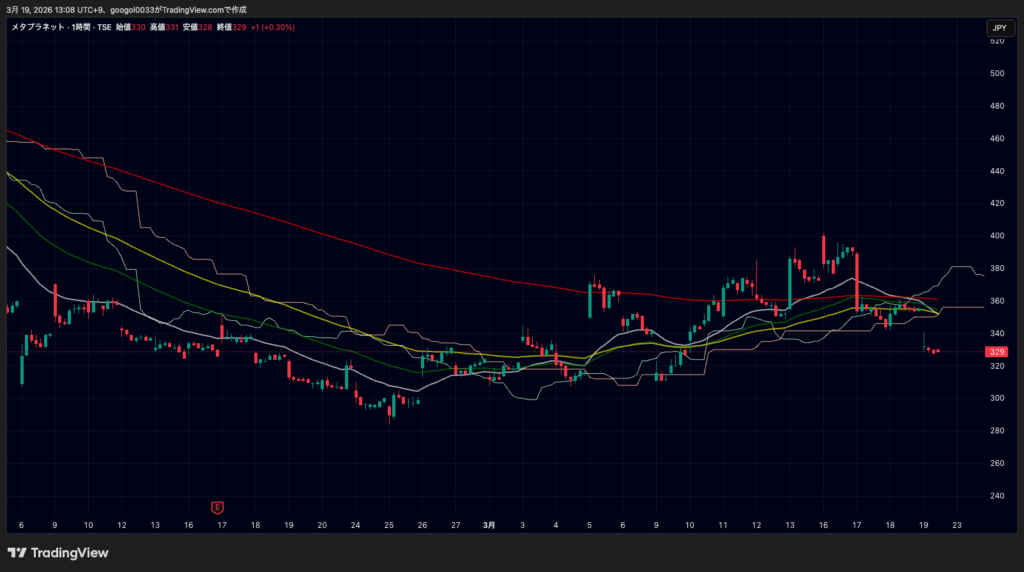Image resolution: width=1024 pixels, height=572 pixels.
Task: Click the 終値 329 closing value in legend
Action: [232, 27]
